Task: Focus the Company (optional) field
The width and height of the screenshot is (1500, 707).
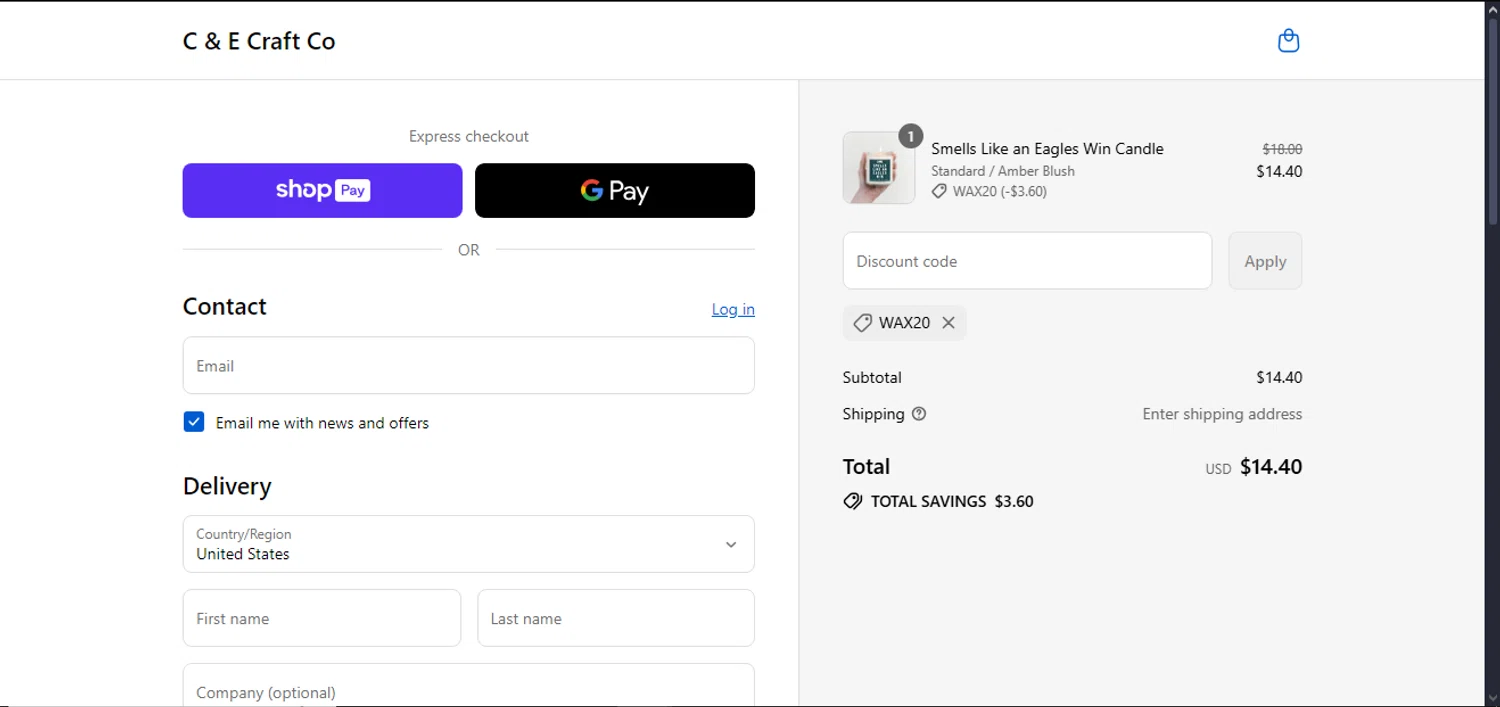Action: pos(469,686)
